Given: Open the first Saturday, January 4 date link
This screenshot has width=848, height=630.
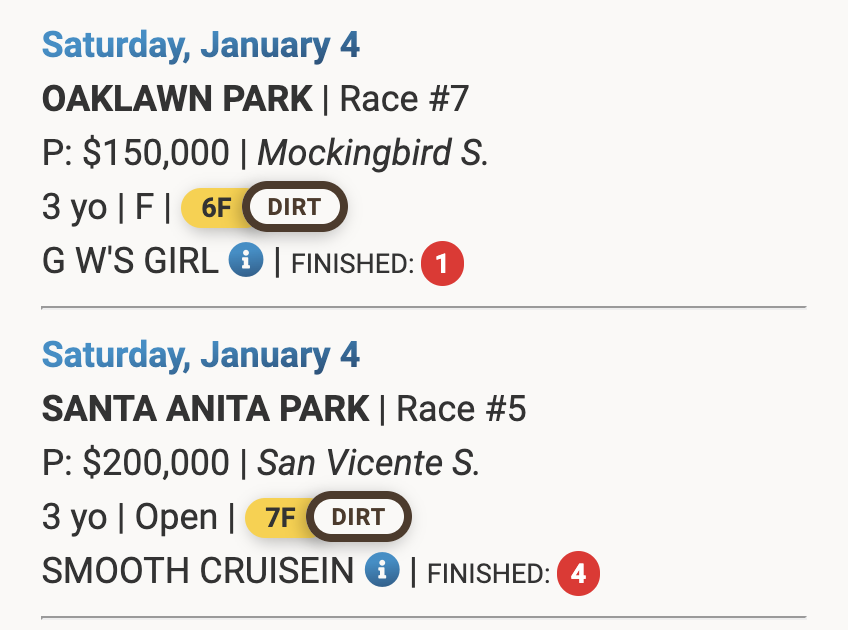Looking at the screenshot, I should point(200,45).
